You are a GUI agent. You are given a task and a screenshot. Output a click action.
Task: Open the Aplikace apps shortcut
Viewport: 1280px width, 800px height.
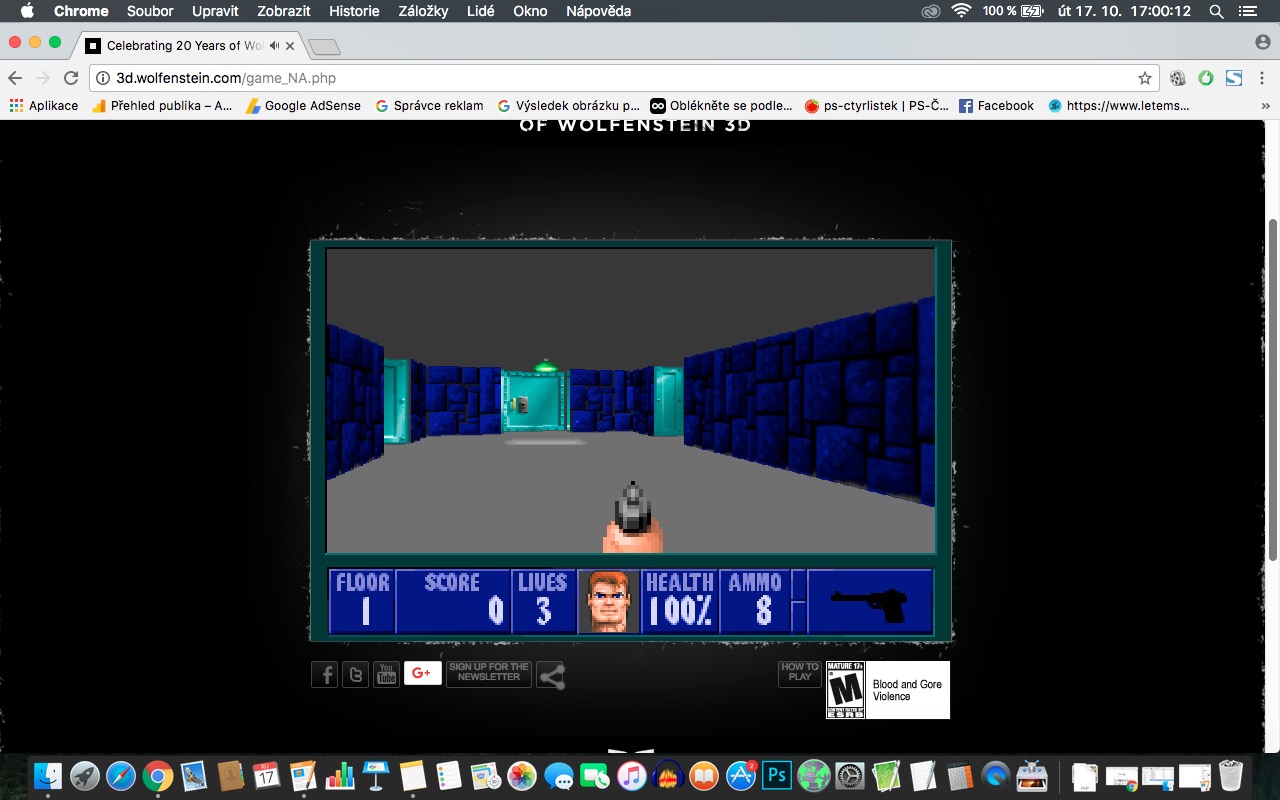pyautogui.click(x=44, y=106)
